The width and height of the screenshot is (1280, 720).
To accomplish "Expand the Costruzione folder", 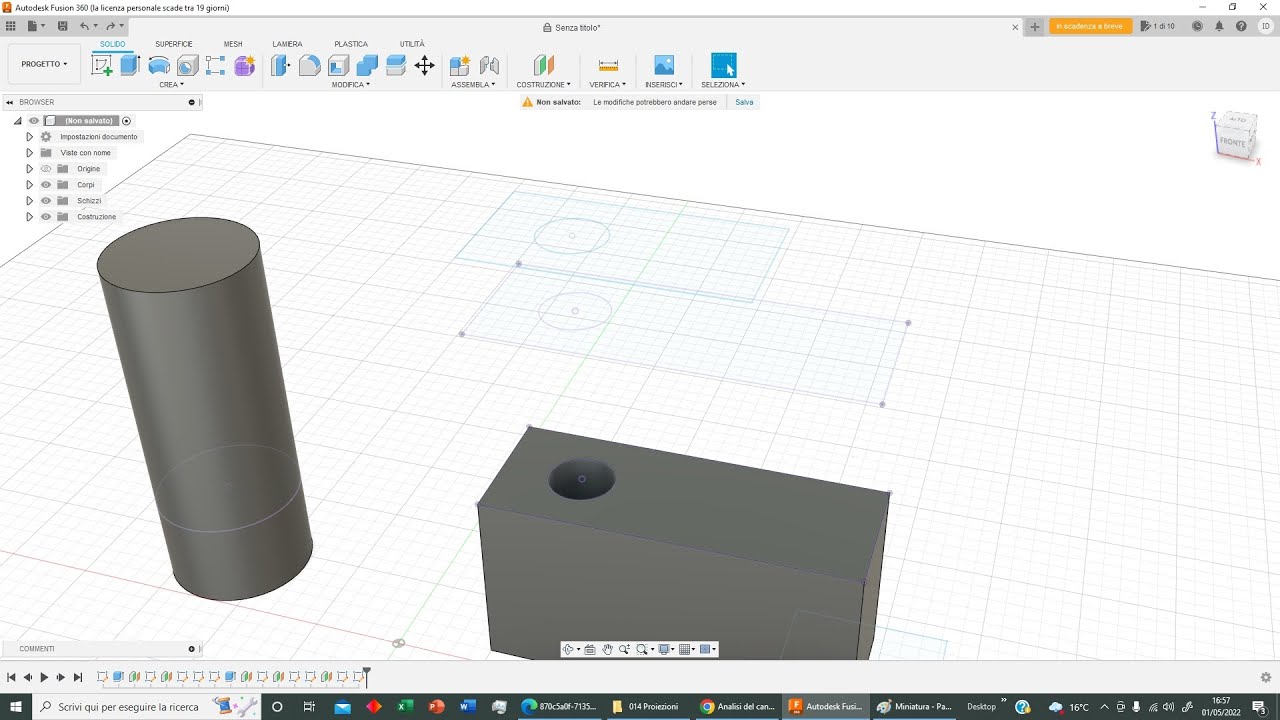I will 30,217.
